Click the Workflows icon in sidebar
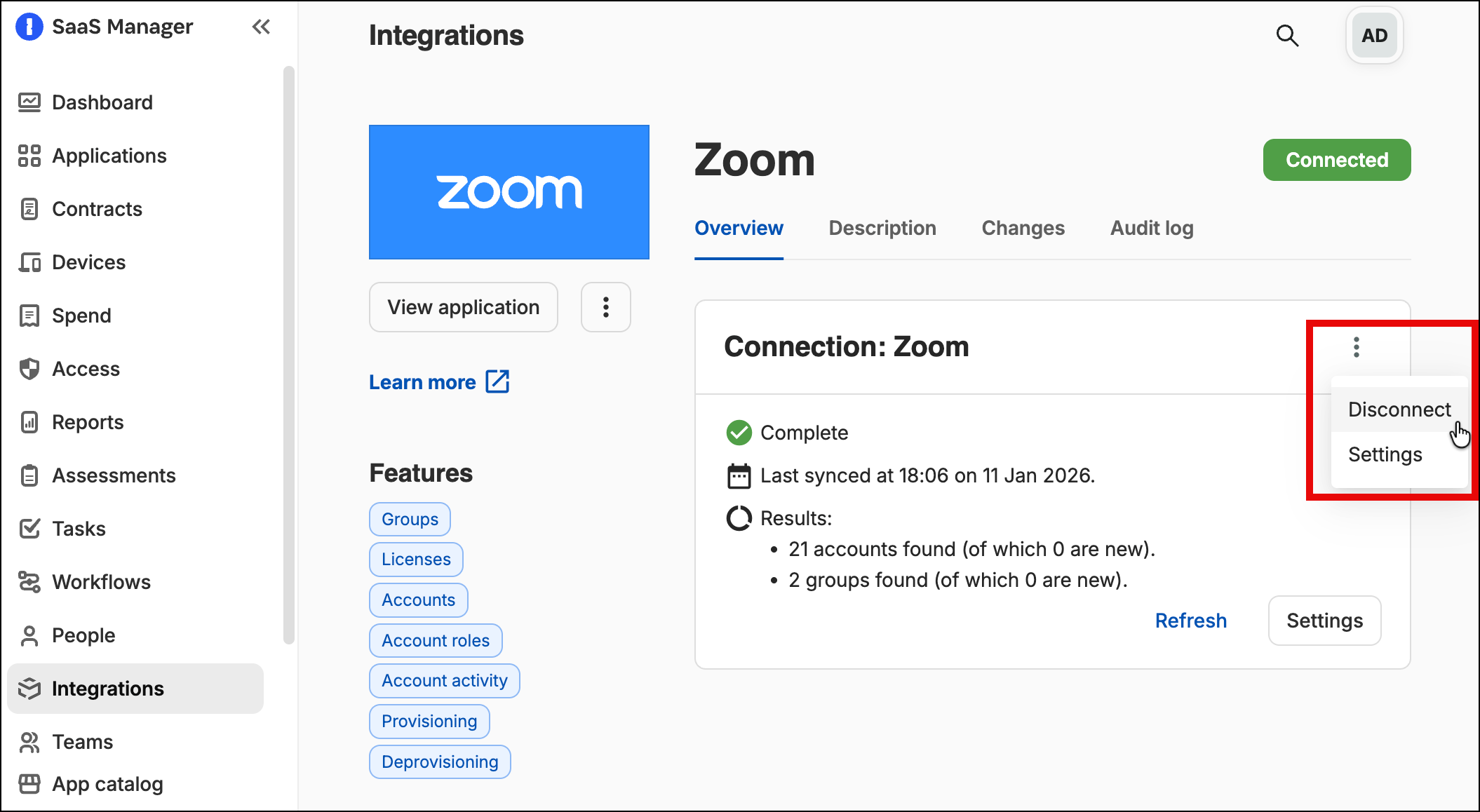This screenshot has width=1480, height=812. tap(29, 582)
